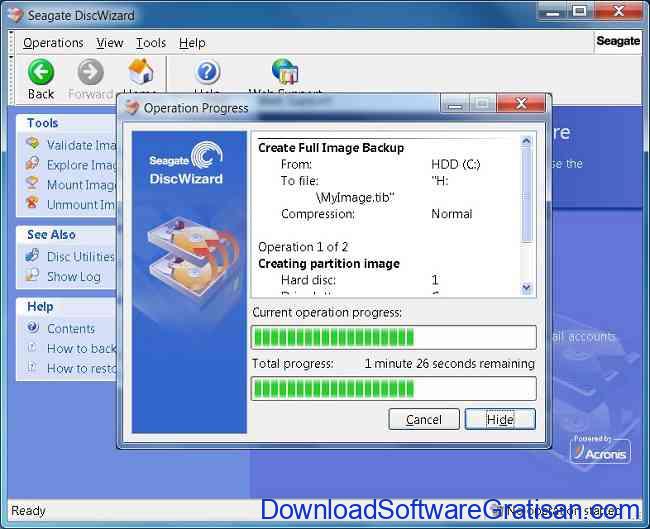Click the Tools section header in sidebar
The height and width of the screenshot is (529, 650).
[x=42, y=123]
